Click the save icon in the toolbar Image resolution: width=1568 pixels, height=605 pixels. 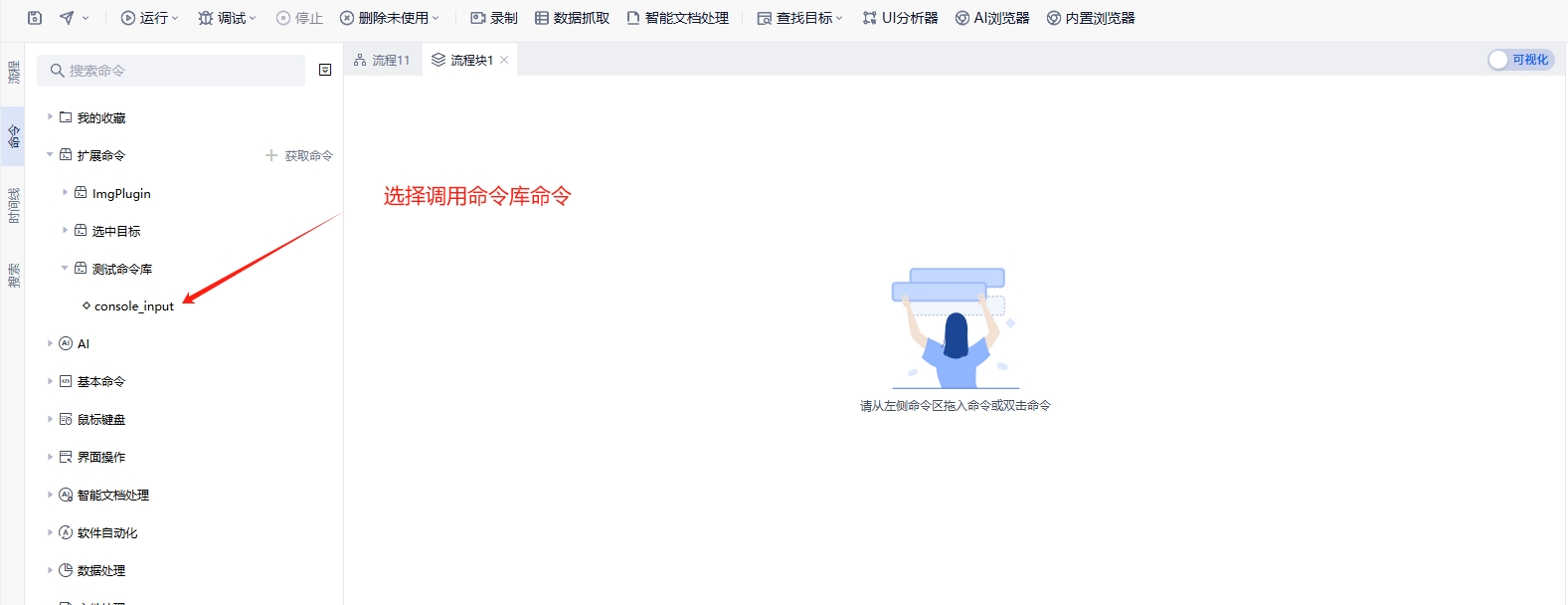click(x=35, y=18)
